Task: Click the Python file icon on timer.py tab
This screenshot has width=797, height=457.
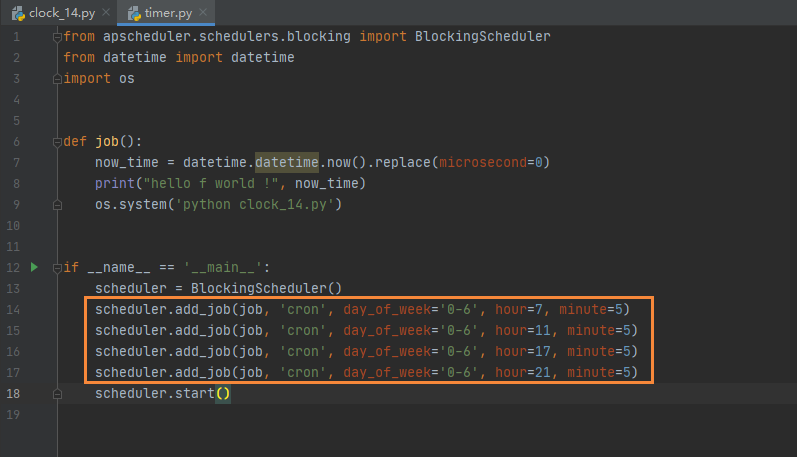Action: click(134, 13)
